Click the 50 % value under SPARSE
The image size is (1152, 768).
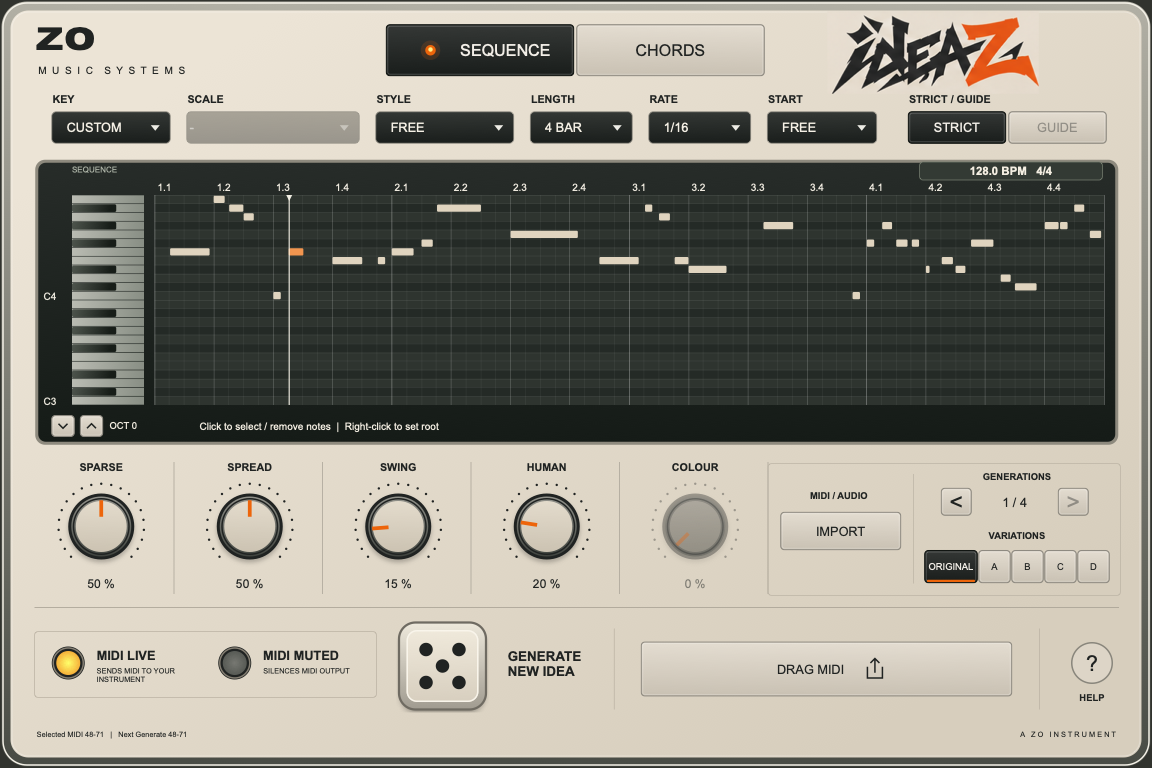click(x=101, y=584)
